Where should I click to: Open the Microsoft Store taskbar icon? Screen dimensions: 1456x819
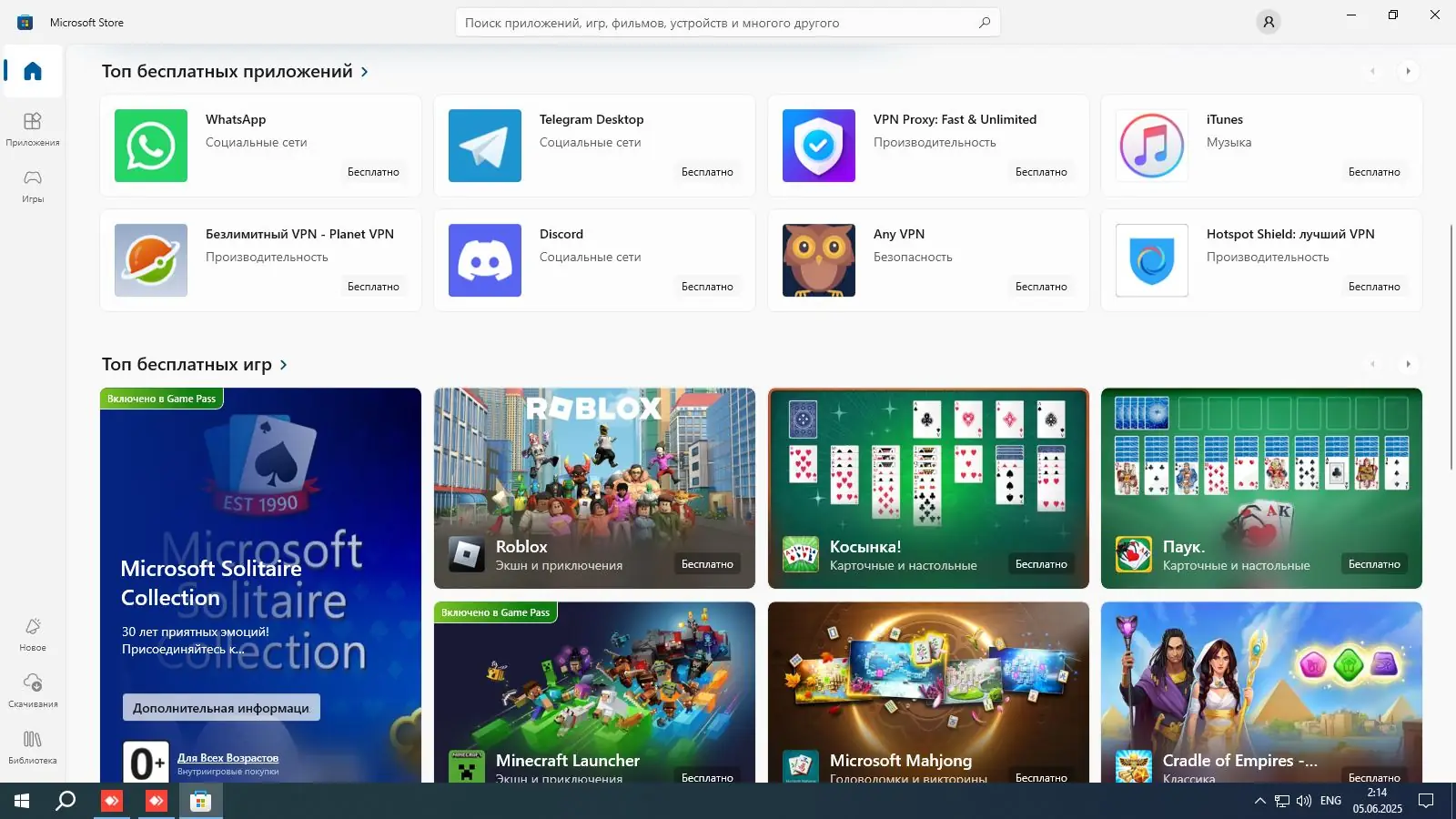pyautogui.click(x=199, y=802)
